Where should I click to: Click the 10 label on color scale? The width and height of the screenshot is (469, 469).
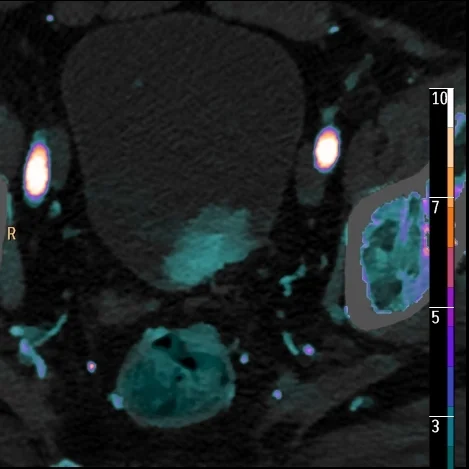point(439,99)
